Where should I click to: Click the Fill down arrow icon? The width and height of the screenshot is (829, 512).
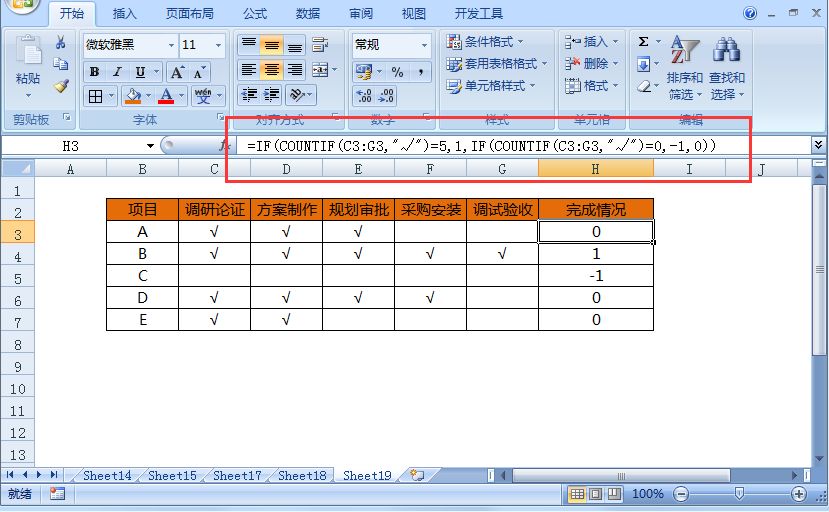(643, 64)
